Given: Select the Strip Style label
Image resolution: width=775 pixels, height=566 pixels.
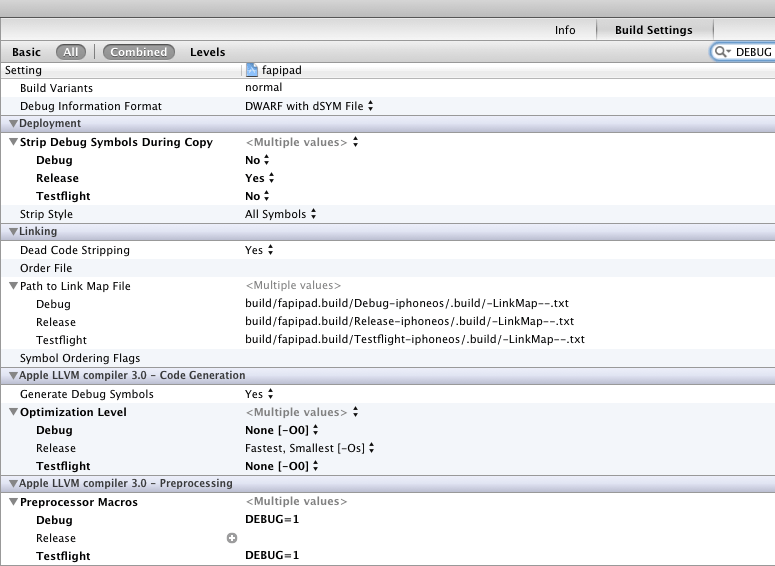Looking at the screenshot, I should click(46, 214).
